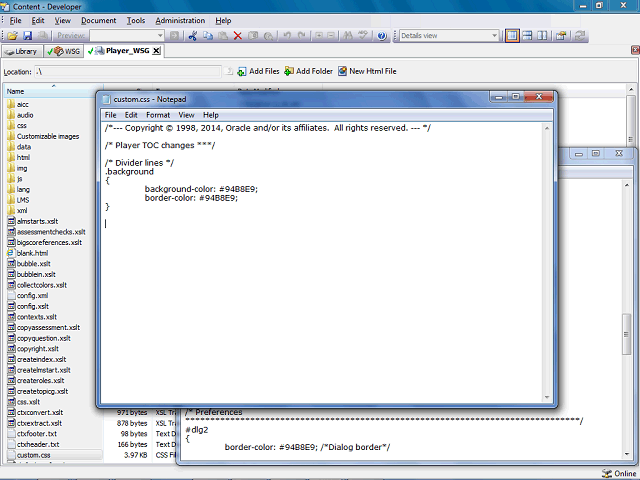Select the bubble.xslt file
Screen dimensions: 640x480
(33, 264)
